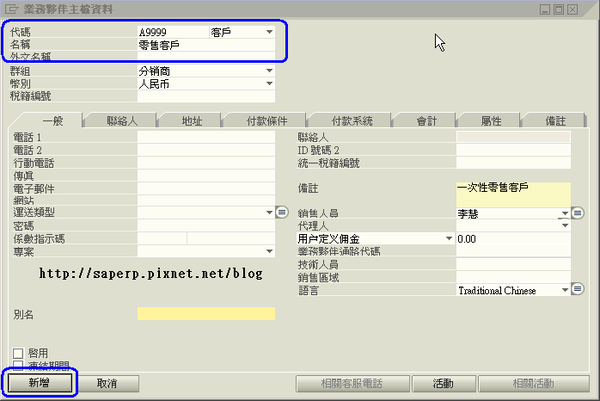This screenshot has height=401, width=600.
Task: Click the 語言 detail icon beside Traditional Chinese
Action: click(577, 289)
